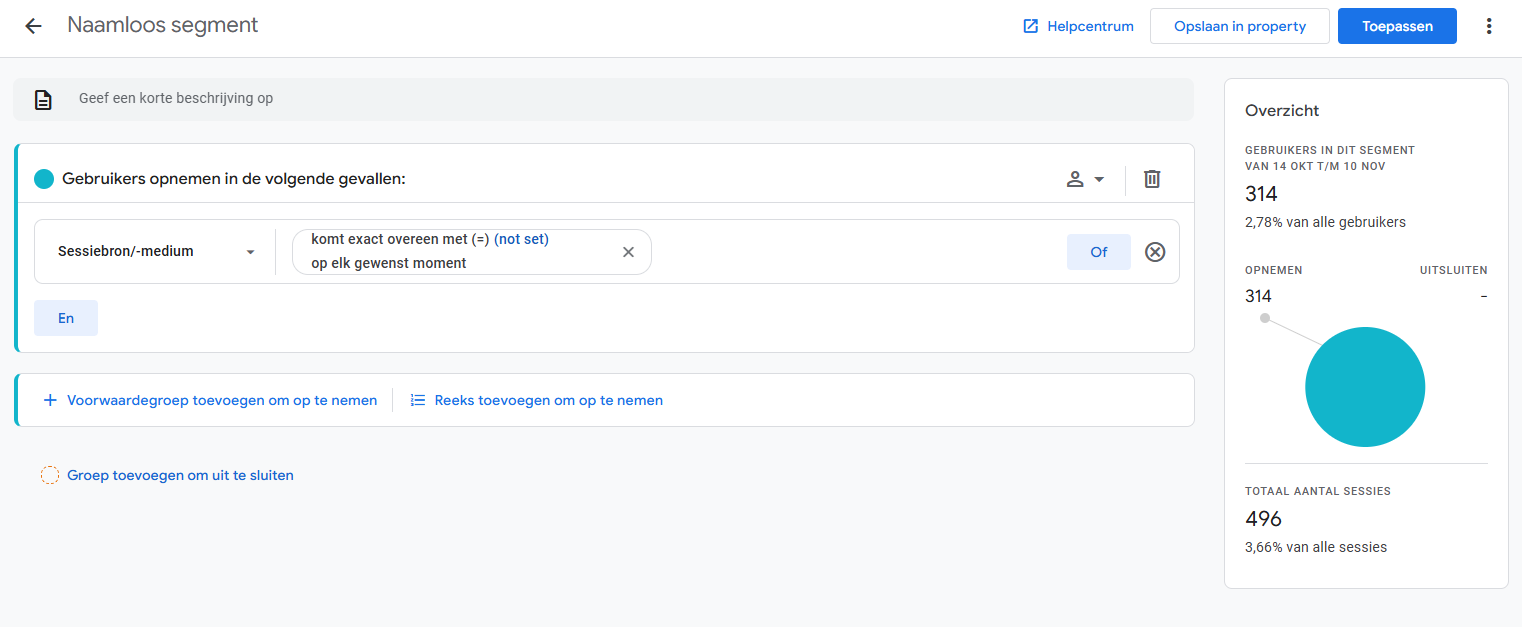Image resolution: width=1522 pixels, height=627 pixels.
Task: Open the user scope dropdown
Action: 1085,179
